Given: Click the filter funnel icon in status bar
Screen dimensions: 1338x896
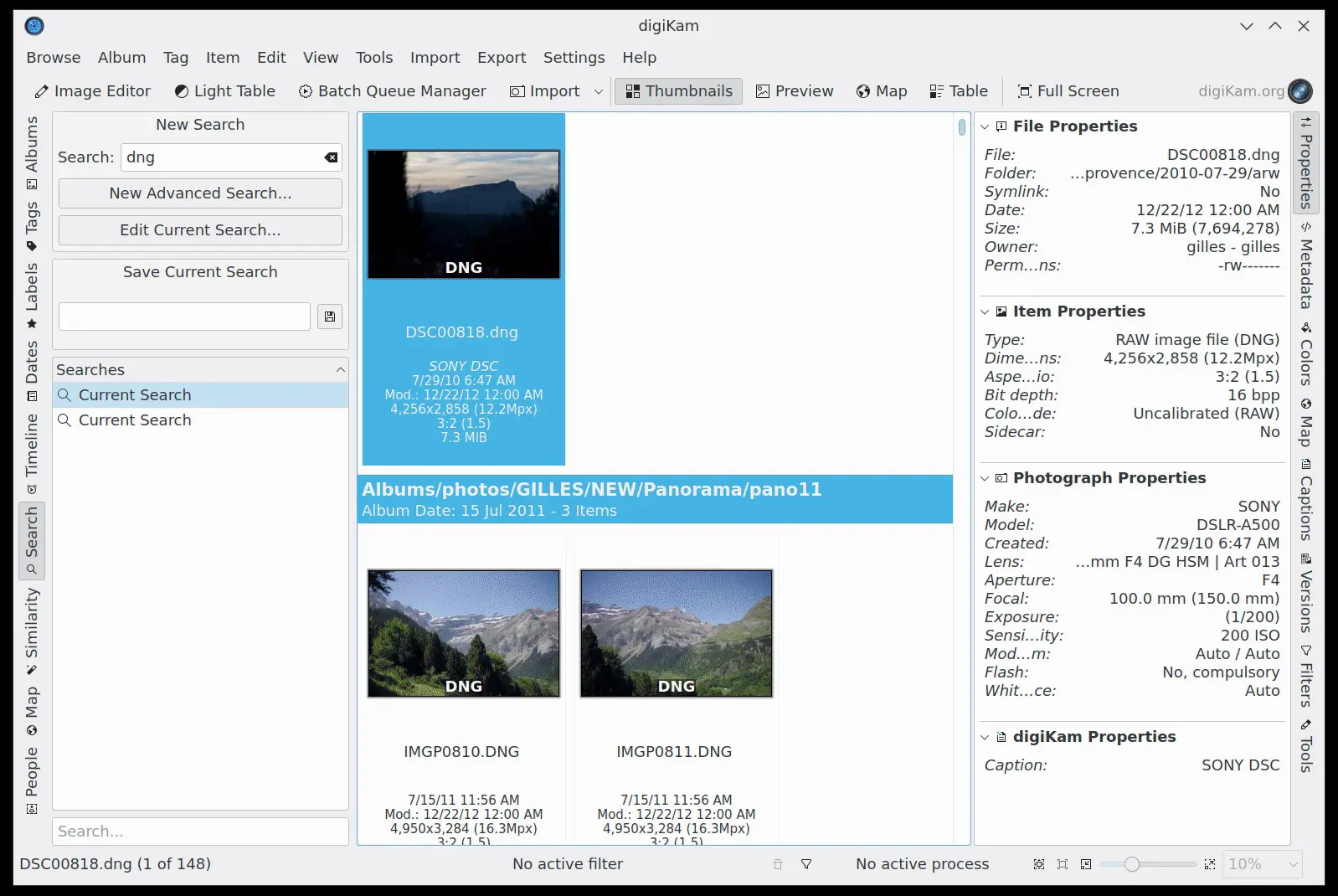Looking at the screenshot, I should click(x=806, y=864).
